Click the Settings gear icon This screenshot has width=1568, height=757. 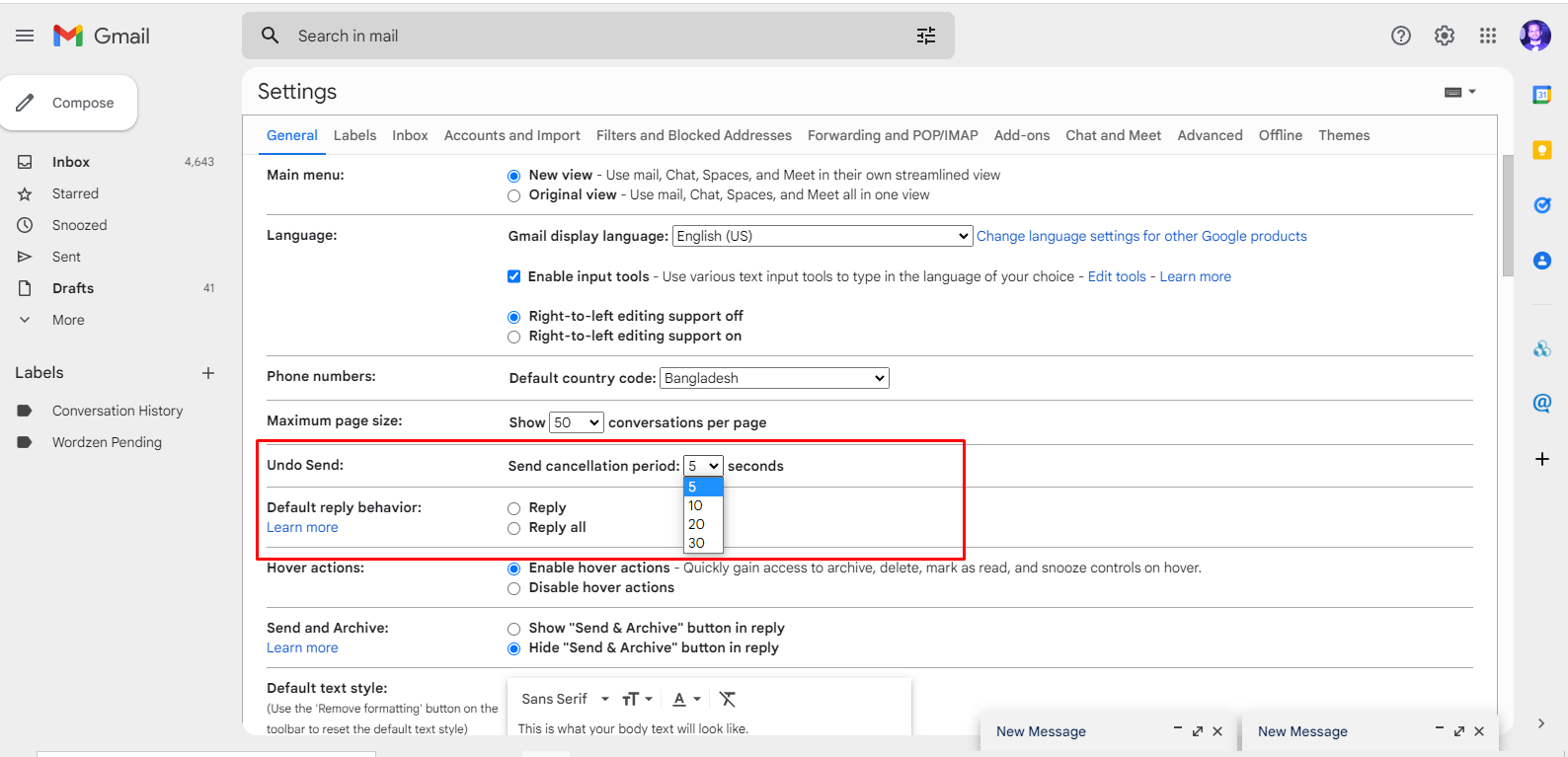(x=1444, y=36)
